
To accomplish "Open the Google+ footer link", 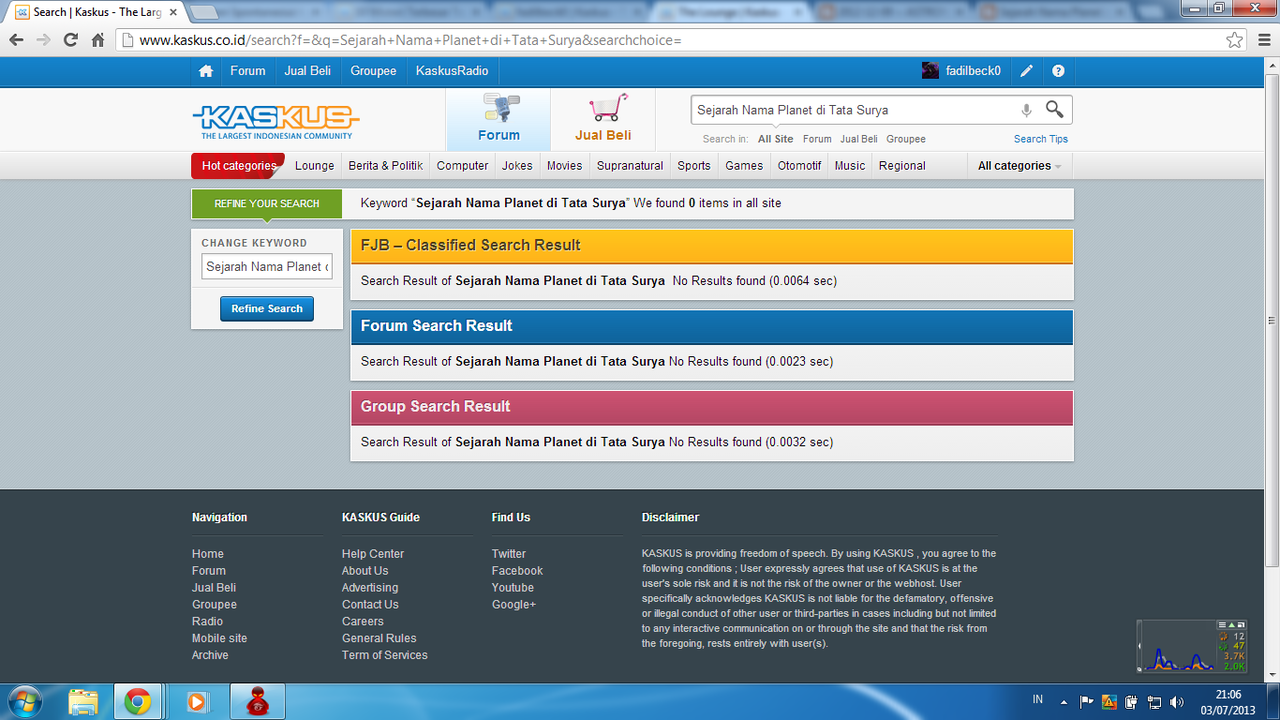I will coord(514,605).
